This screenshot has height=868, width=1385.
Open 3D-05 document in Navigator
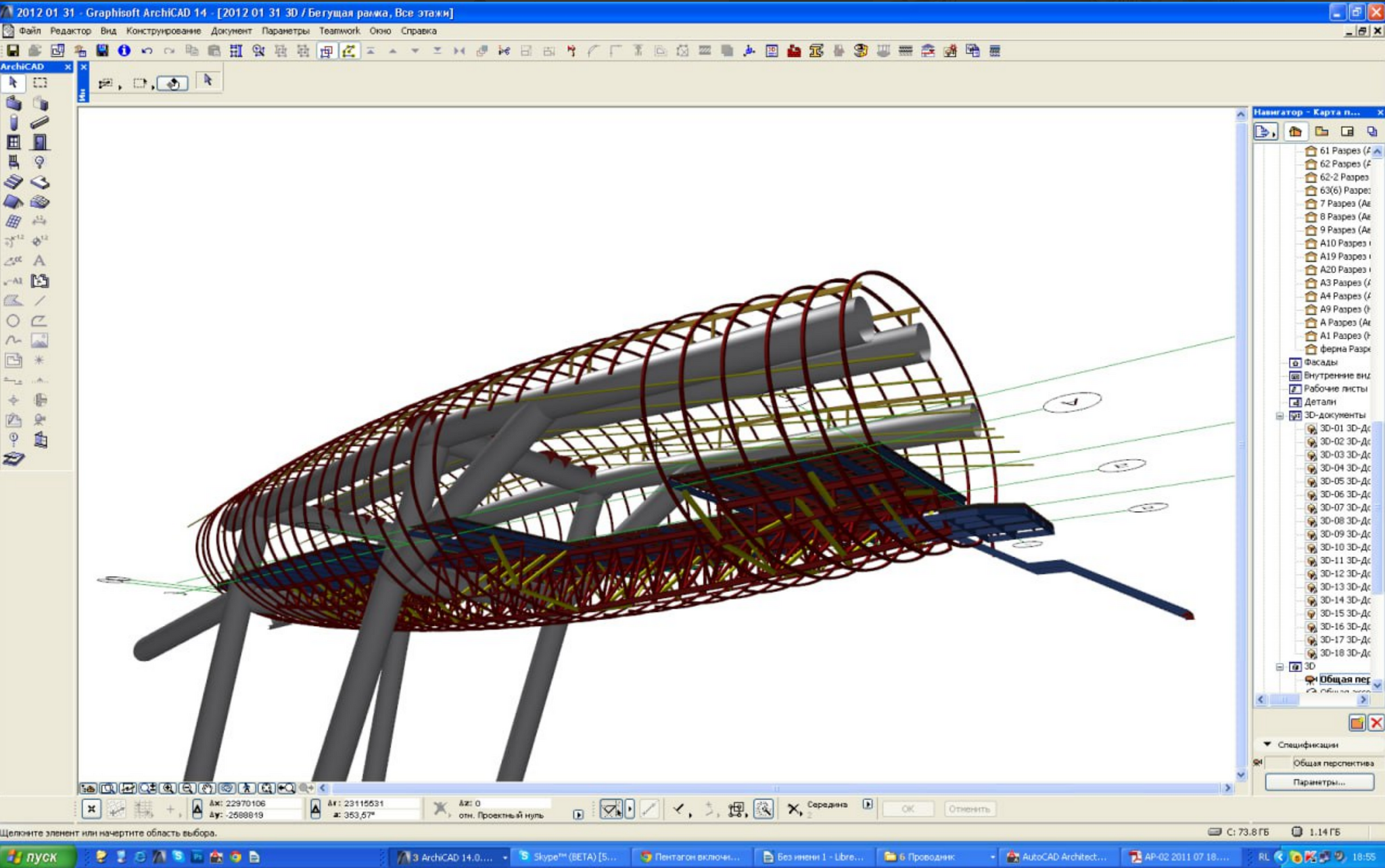(x=1343, y=481)
